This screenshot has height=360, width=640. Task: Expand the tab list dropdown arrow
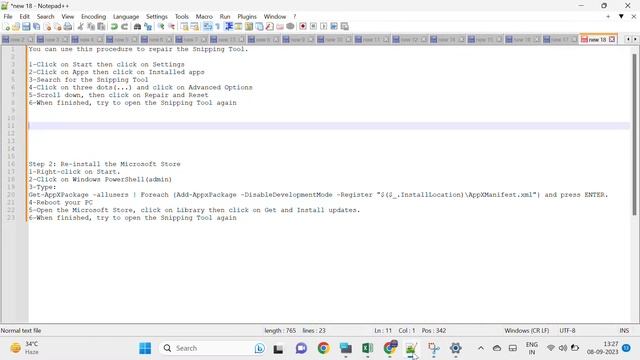pyautogui.click(x=621, y=16)
